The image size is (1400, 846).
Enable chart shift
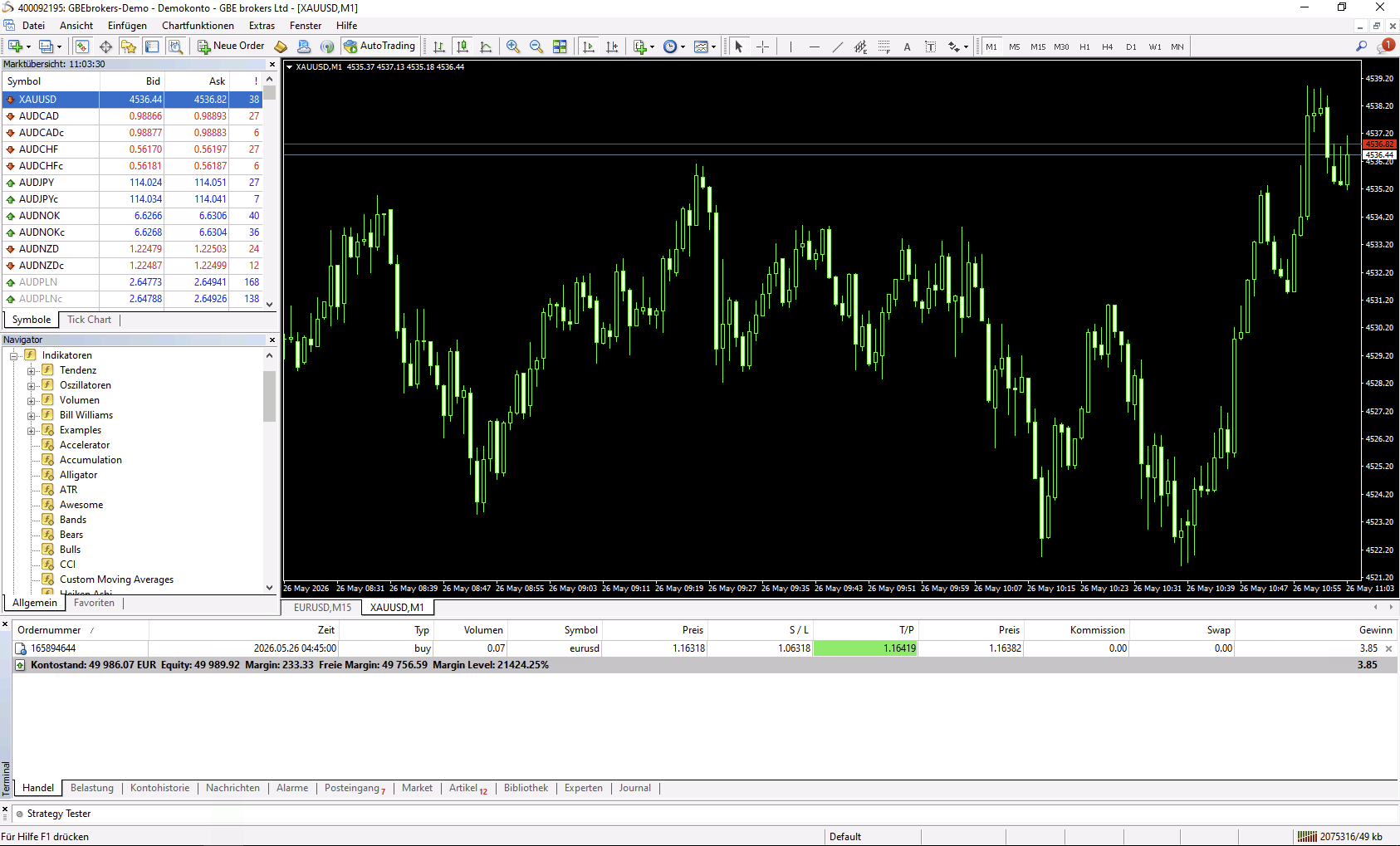pos(612,46)
